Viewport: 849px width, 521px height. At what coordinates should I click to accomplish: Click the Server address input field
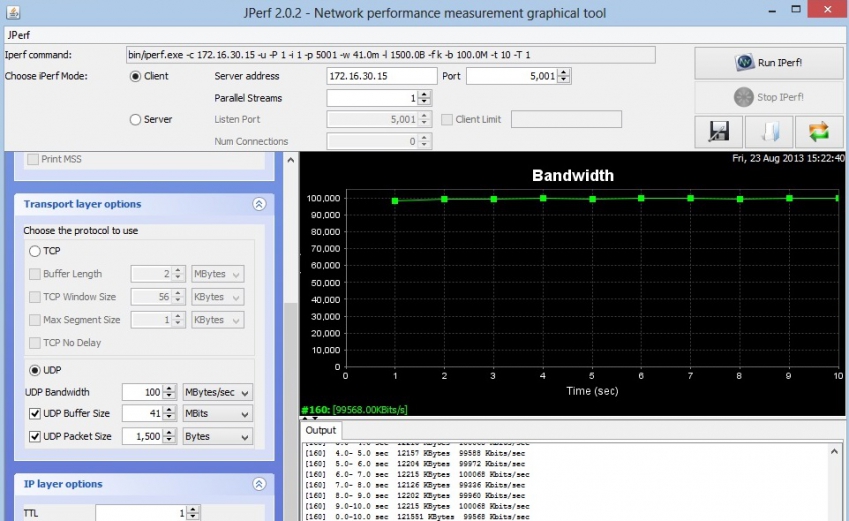coord(382,76)
